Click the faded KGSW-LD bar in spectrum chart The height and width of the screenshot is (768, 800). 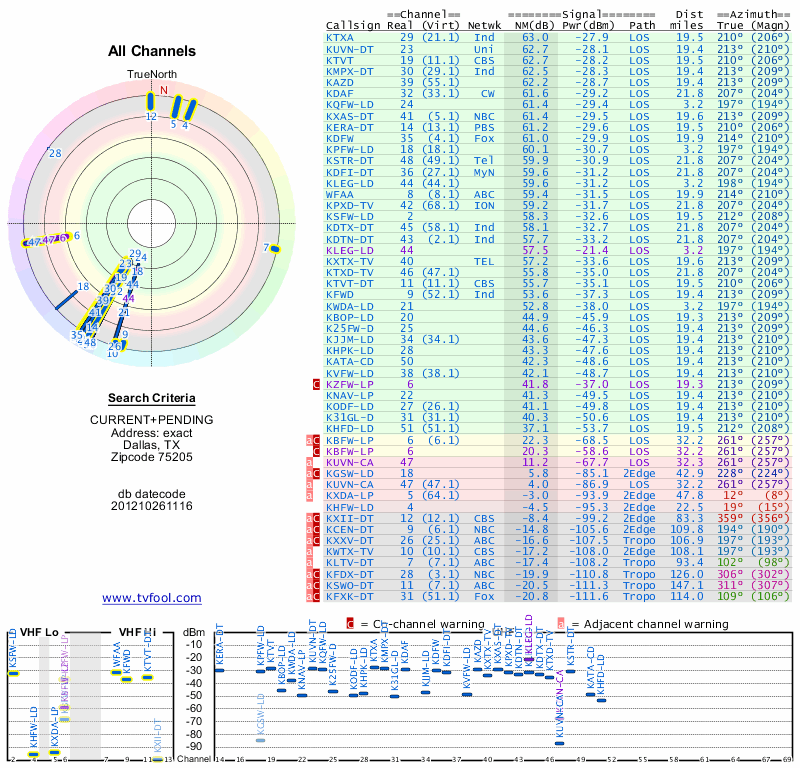[x=261, y=739]
